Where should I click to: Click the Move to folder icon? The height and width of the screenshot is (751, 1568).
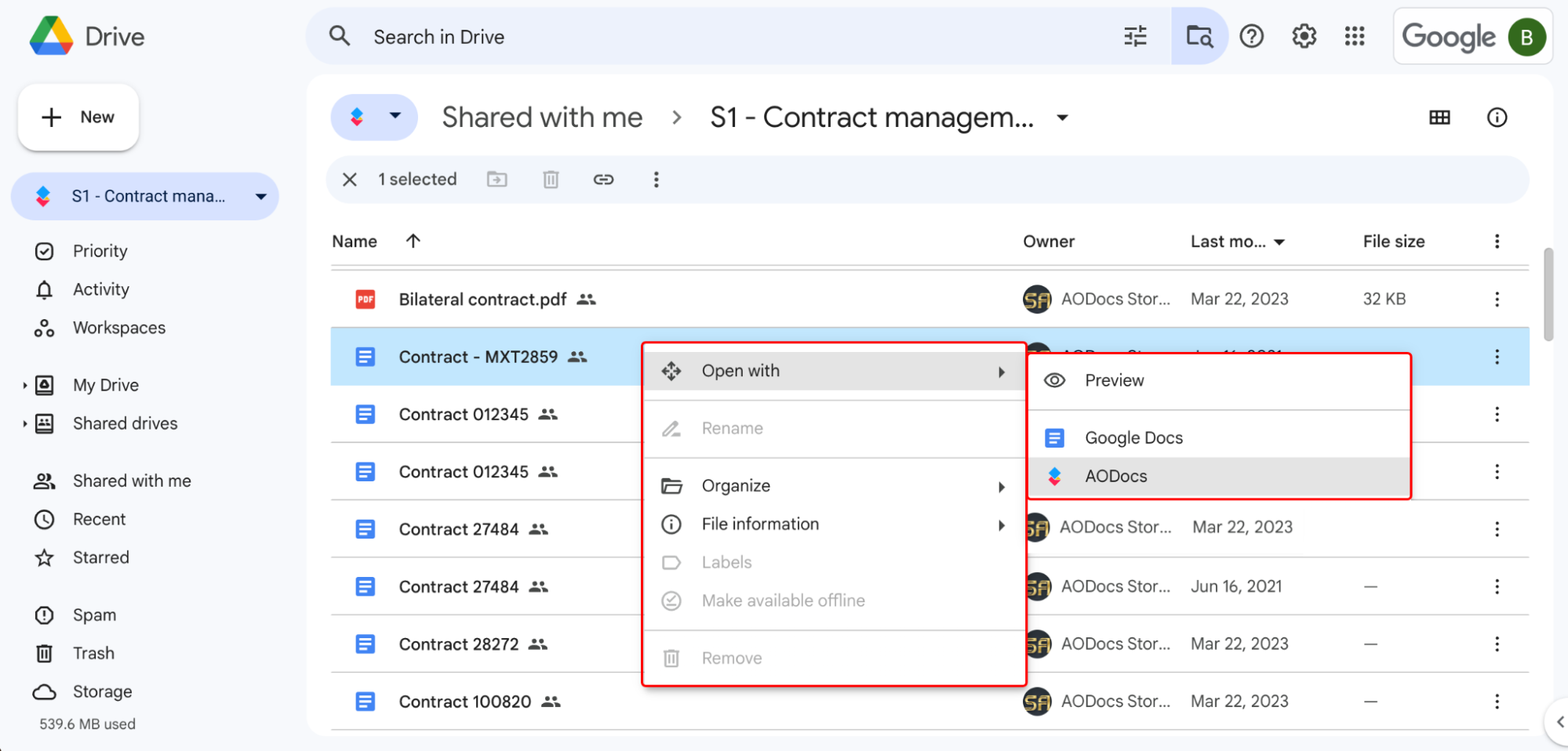click(x=497, y=180)
